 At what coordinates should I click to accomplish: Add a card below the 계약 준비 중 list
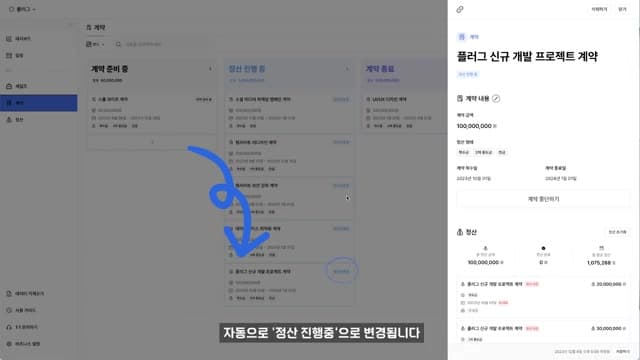pos(152,142)
